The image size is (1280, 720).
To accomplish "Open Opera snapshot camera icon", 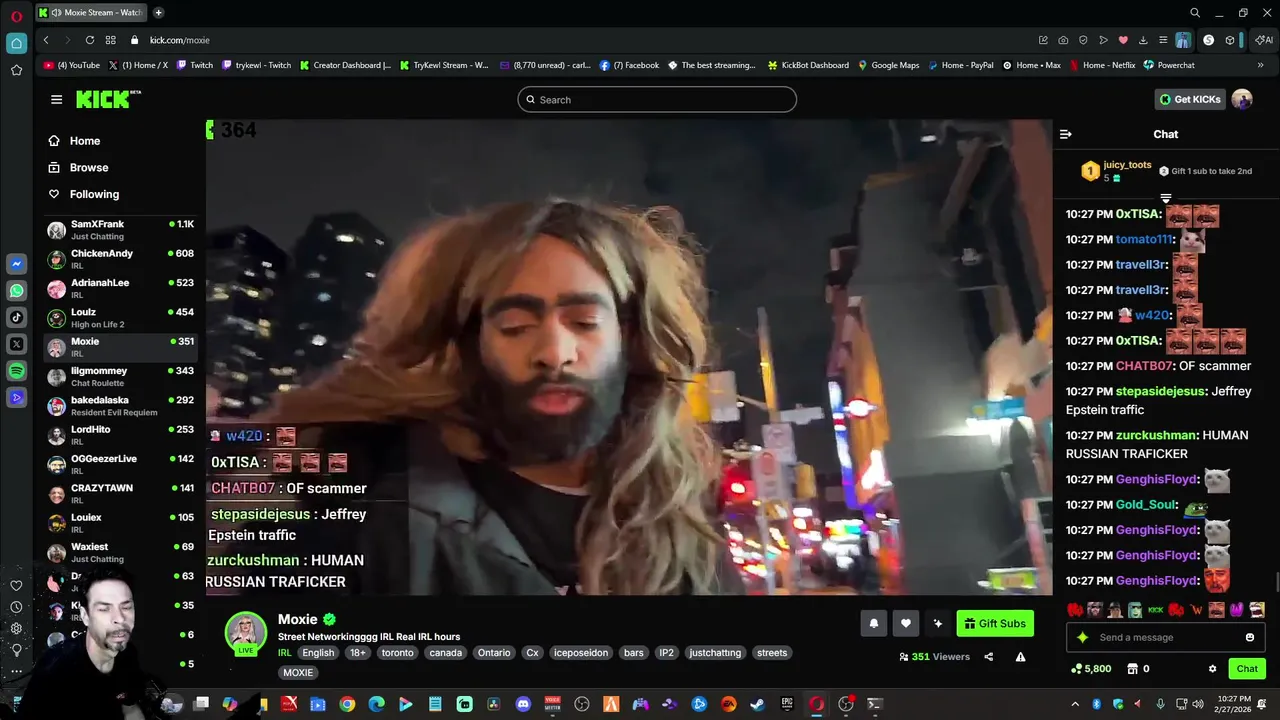I will click(1063, 40).
